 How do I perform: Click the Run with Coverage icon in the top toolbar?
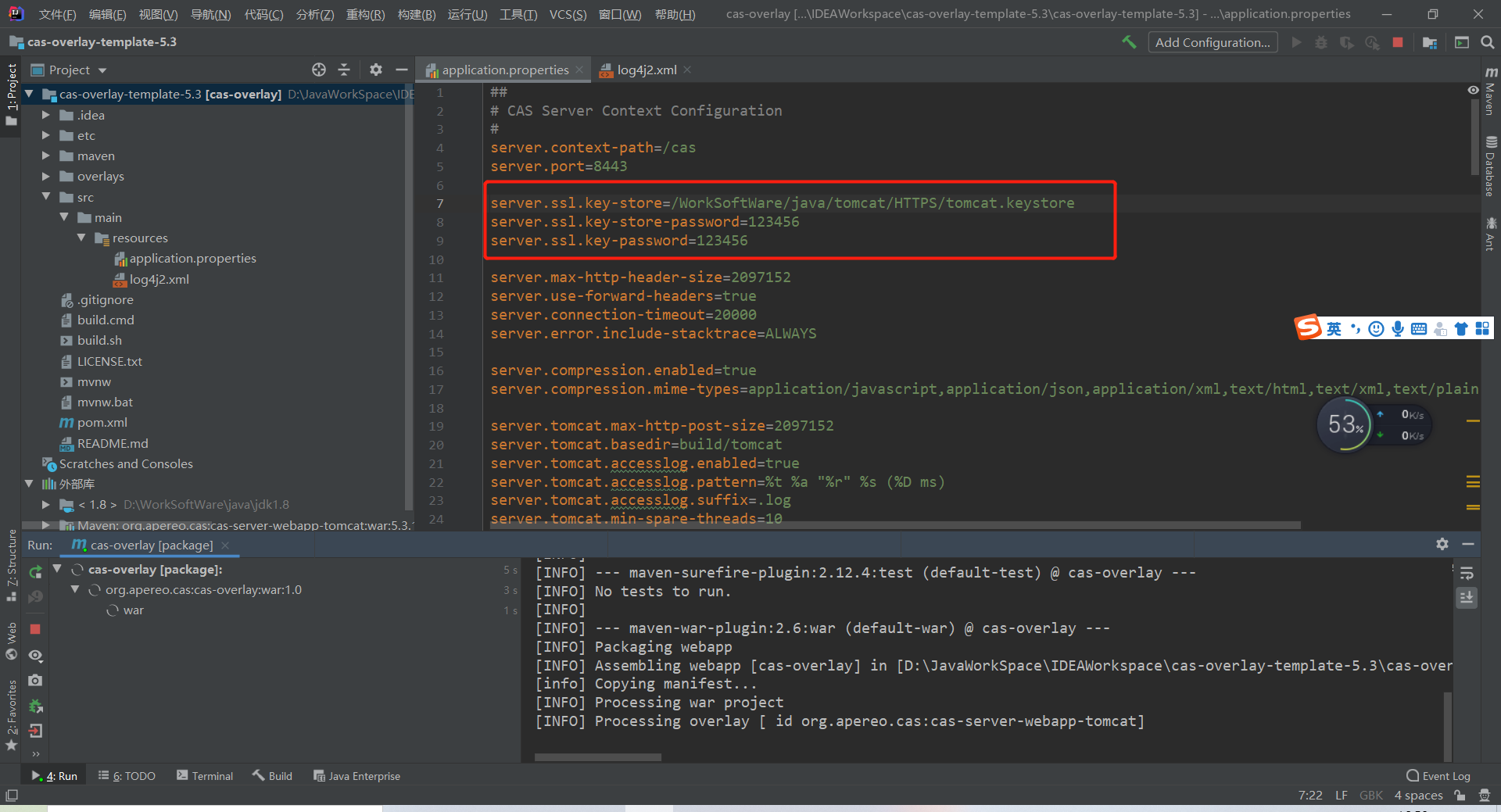click(x=1346, y=42)
